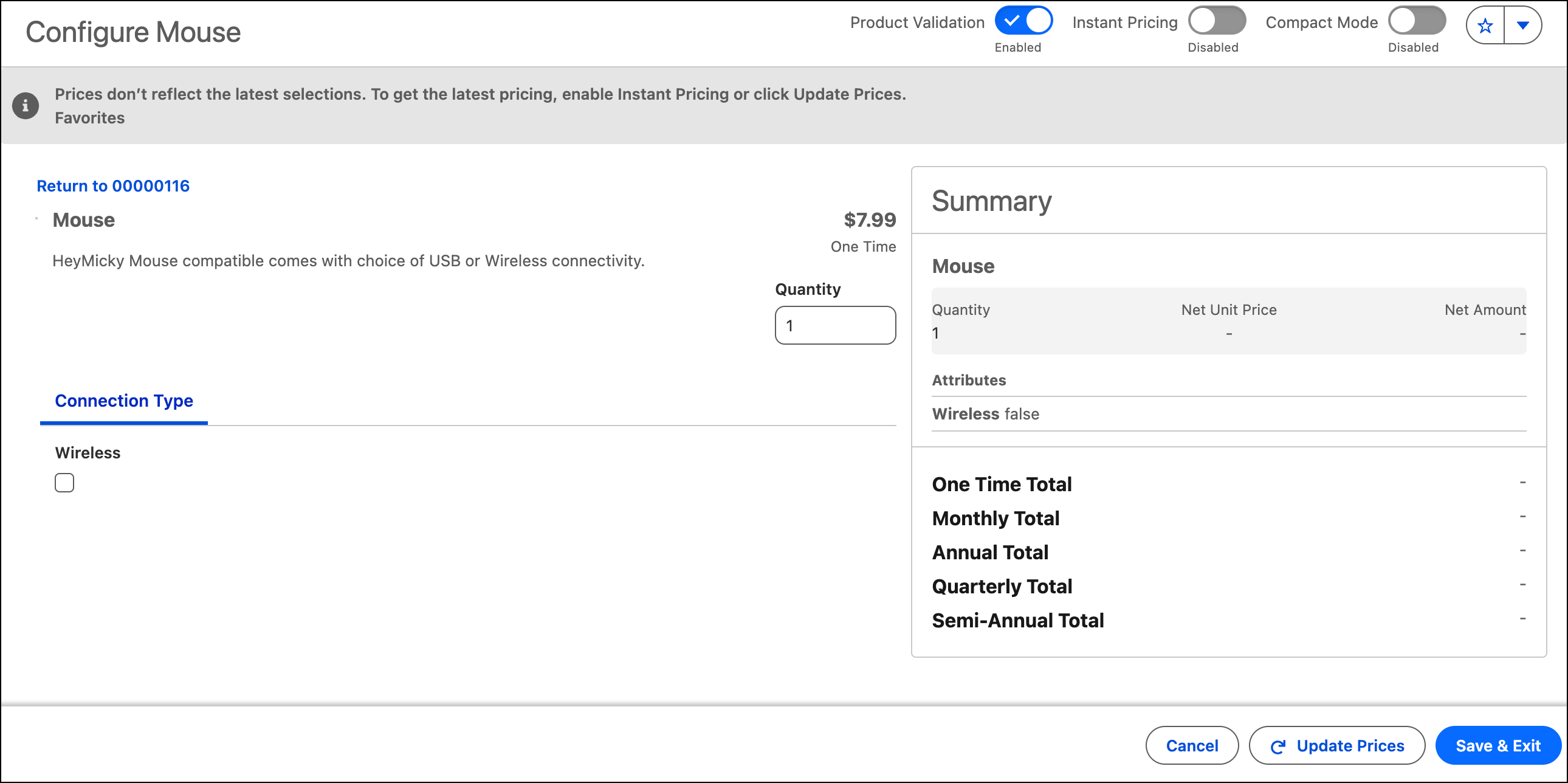
Task: Click the HeyMicky Mouse description text
Action: (x=348, y=261)
